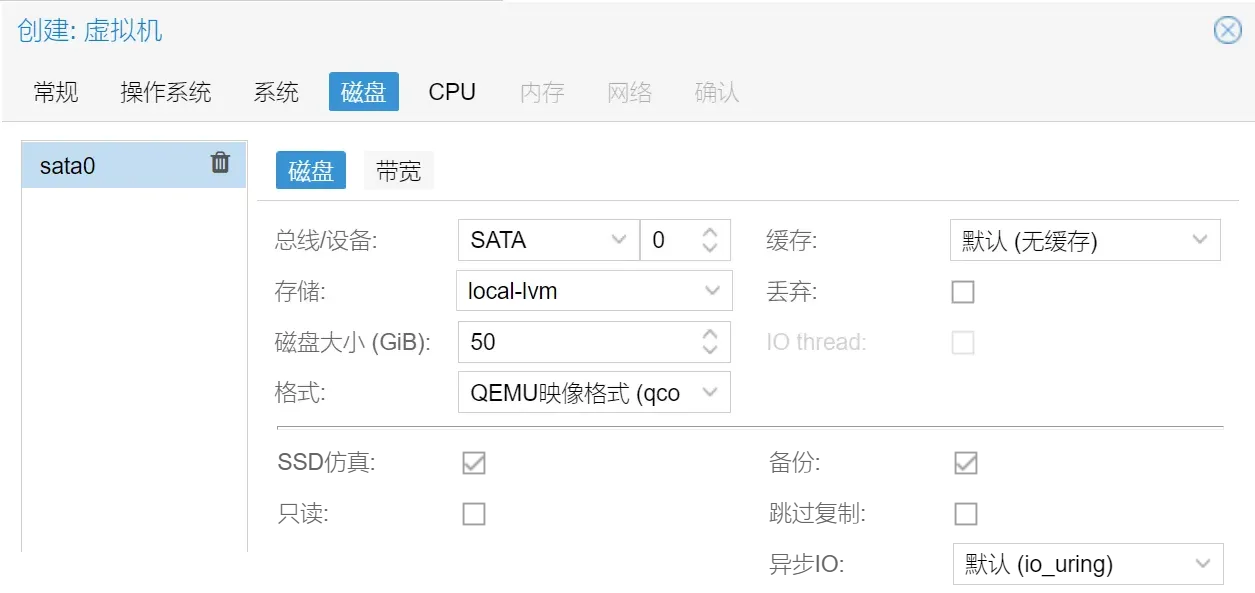Delete sata0 disk with trash icon
Screen dimensions: 1255x593
pyautogui.click(x=220, y=163)
